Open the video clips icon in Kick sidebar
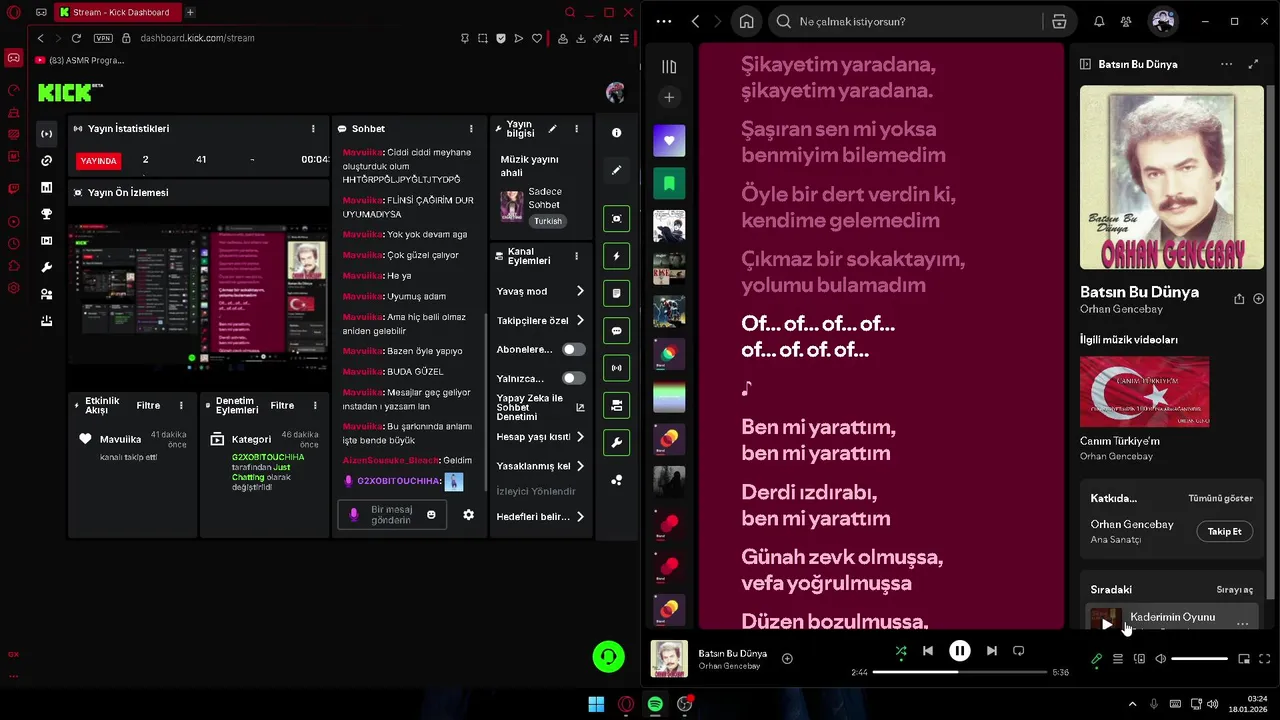Viewport: 1280px width, 720px height. click(x=46, y=241)
